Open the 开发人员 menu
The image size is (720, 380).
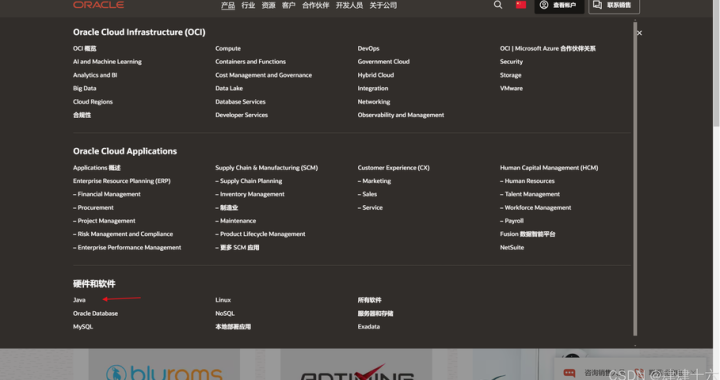349,6
